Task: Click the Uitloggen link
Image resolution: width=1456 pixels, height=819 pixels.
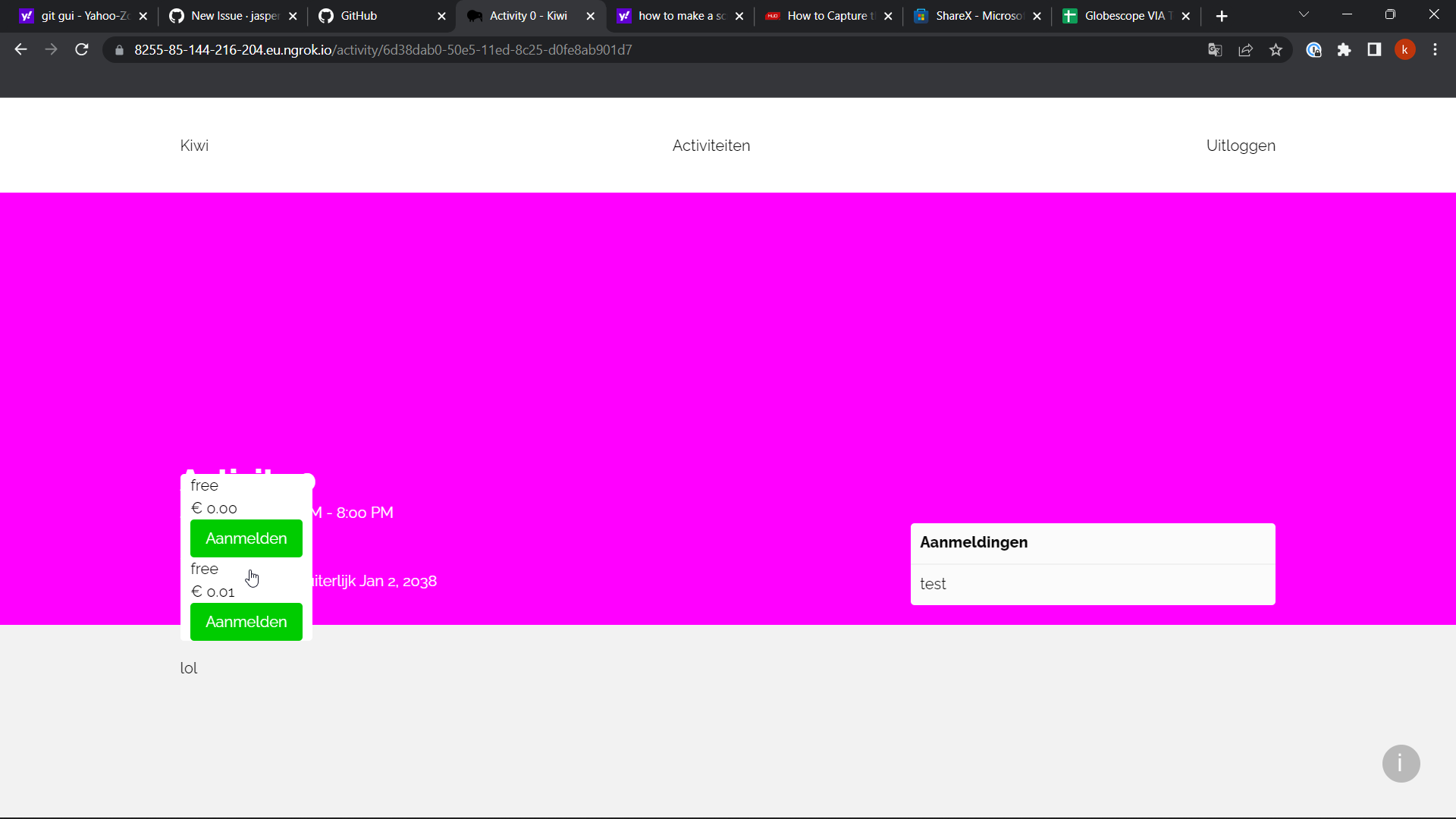Action: coord(1241,145)
